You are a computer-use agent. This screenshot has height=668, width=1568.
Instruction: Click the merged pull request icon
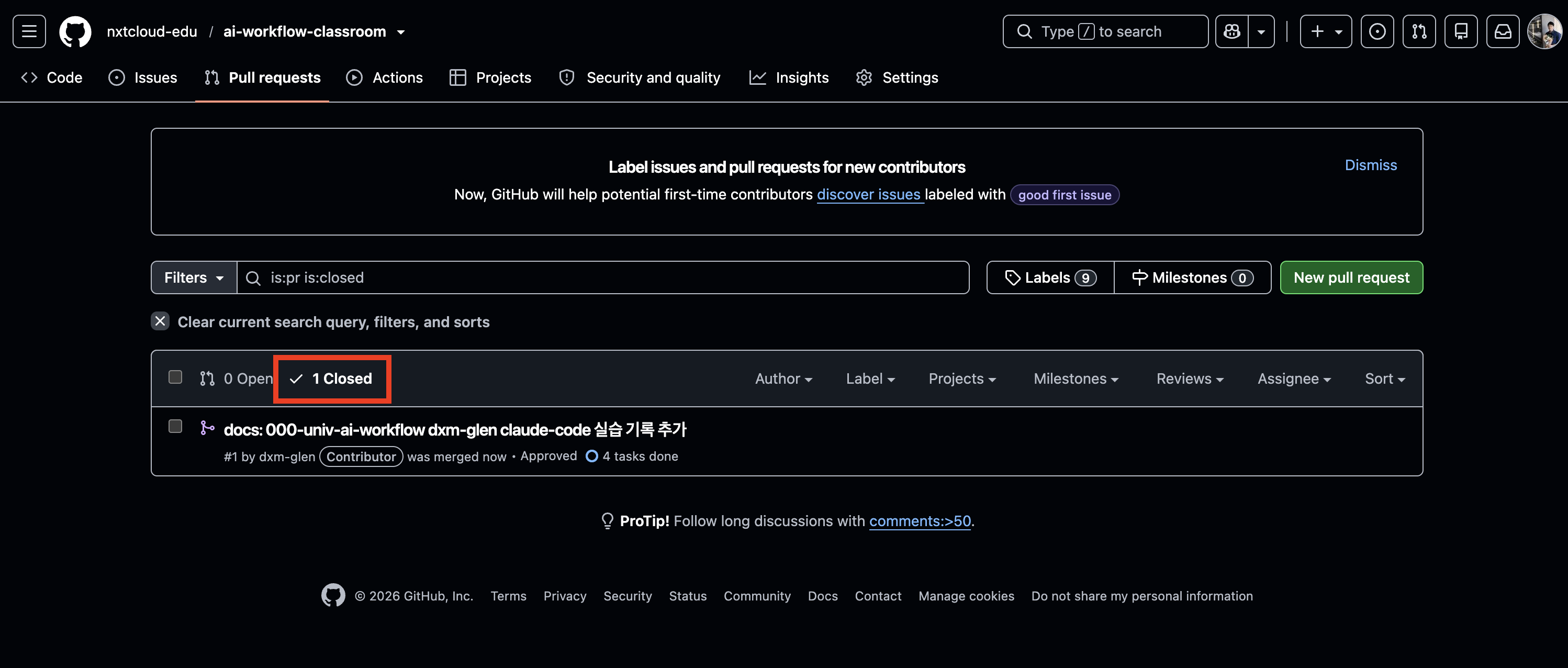click(x=207, y=428)
